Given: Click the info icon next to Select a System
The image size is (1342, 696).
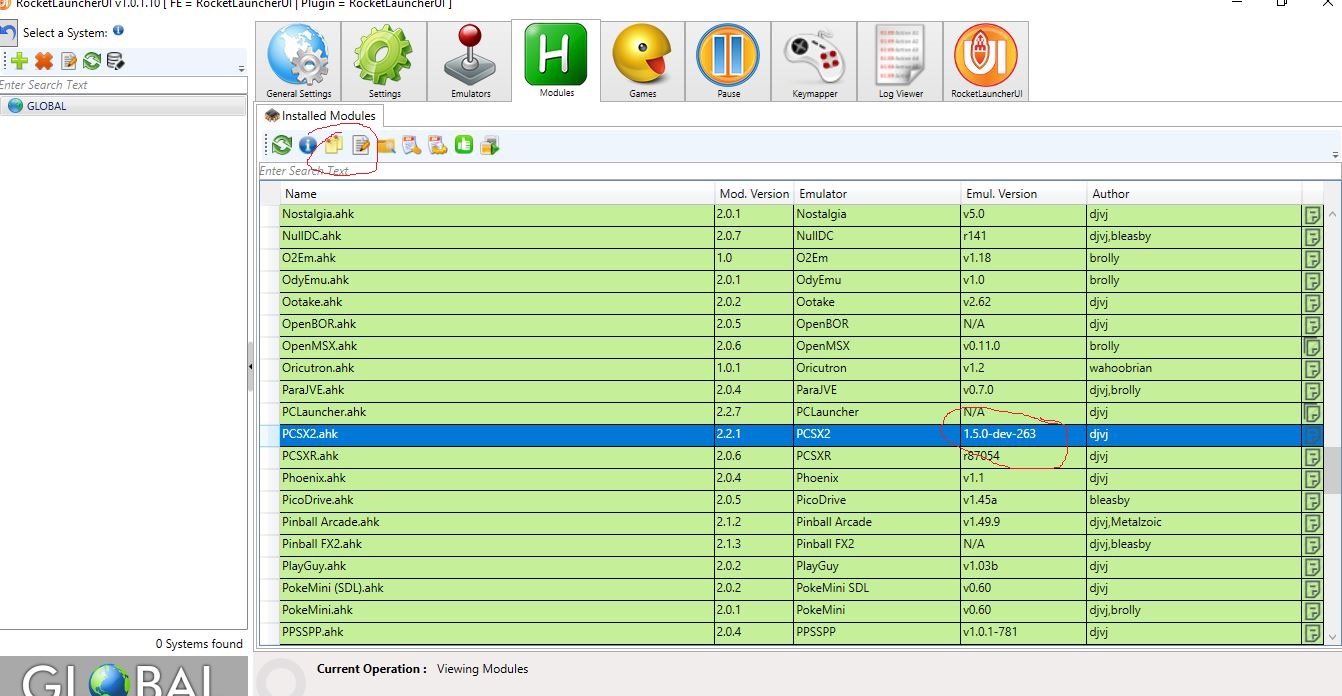Looking at the screenshot, I should [118, 31].
